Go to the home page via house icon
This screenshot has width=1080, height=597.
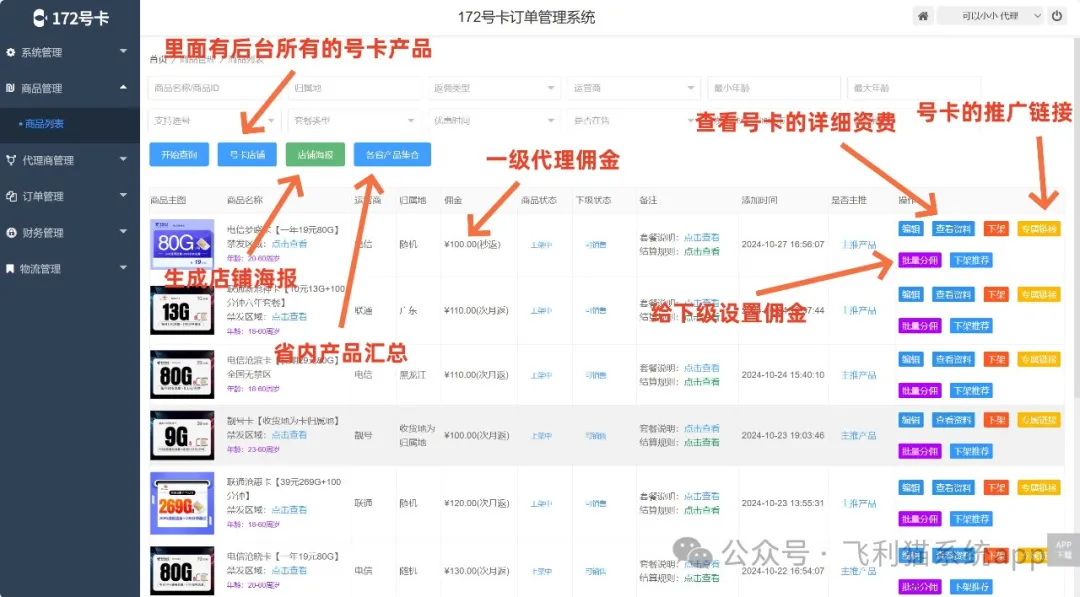point(923,16)
